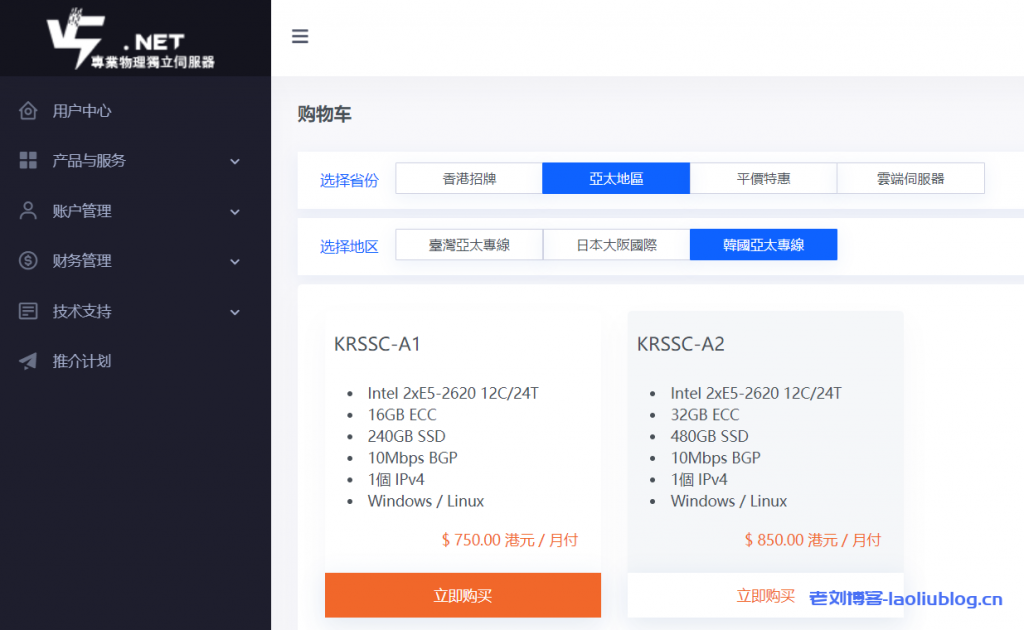
Task: Expand the 财务管理 submenu
Action: coord(235,261)
